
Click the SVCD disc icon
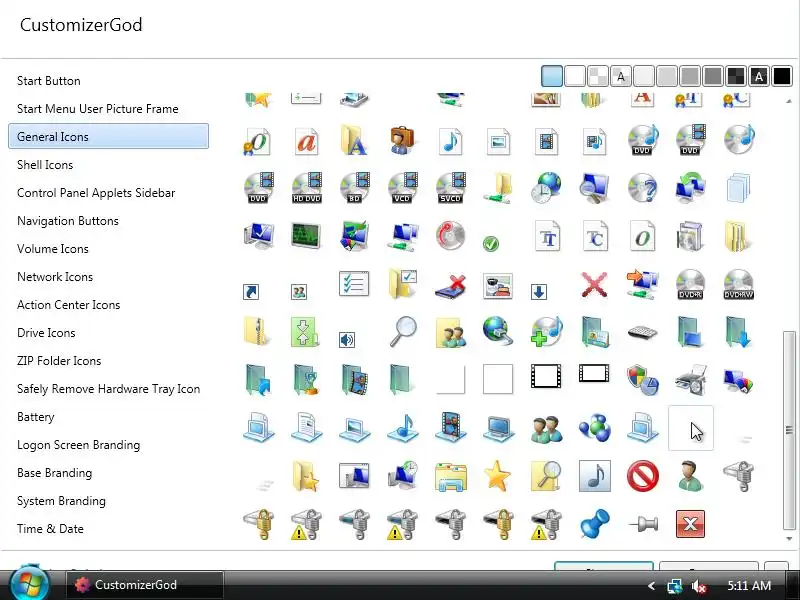(451, 188)
